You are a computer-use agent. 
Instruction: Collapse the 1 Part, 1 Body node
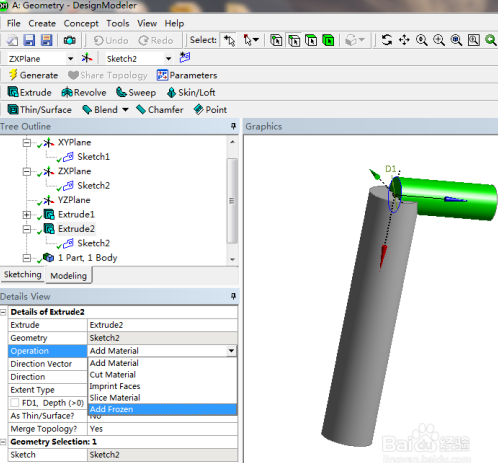click(x=27, y=258)
